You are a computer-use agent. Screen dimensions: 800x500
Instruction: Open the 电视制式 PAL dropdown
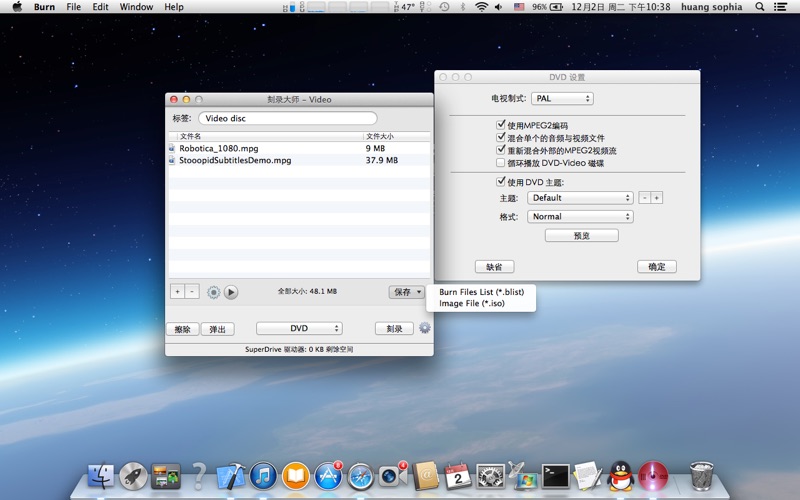[562, 99]
